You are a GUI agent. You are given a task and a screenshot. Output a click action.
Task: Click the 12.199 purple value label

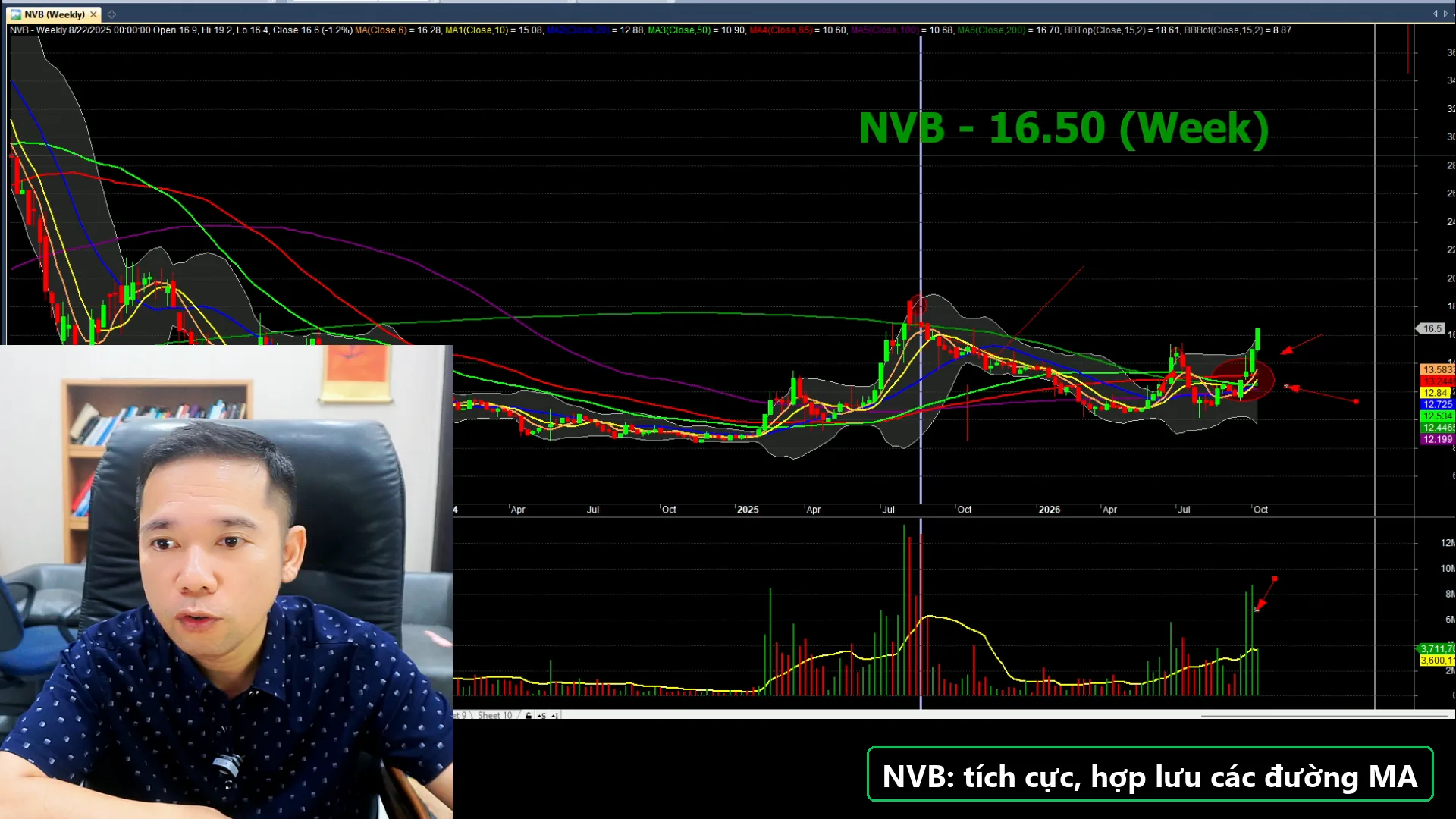pyautogui.click(x=1437, y=439)
